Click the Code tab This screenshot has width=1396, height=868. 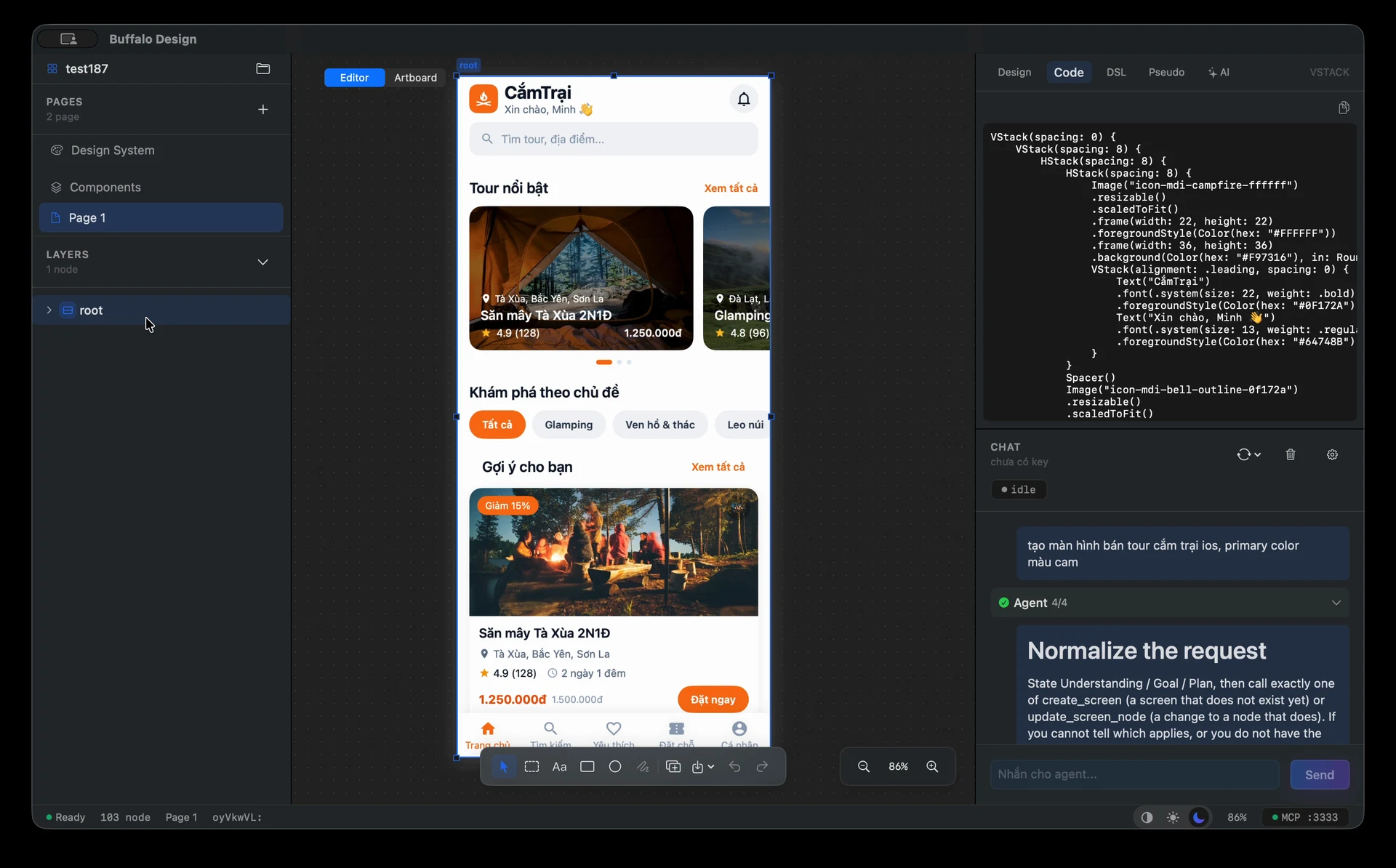tap(1069, 72)
